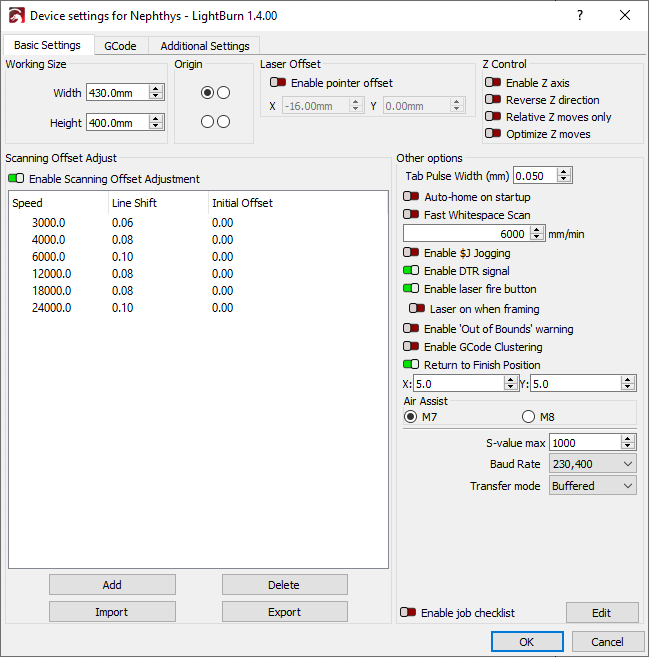Toggle Enable pointer offset switch
Screen dimensions: 649x657
tap(278, 83)
